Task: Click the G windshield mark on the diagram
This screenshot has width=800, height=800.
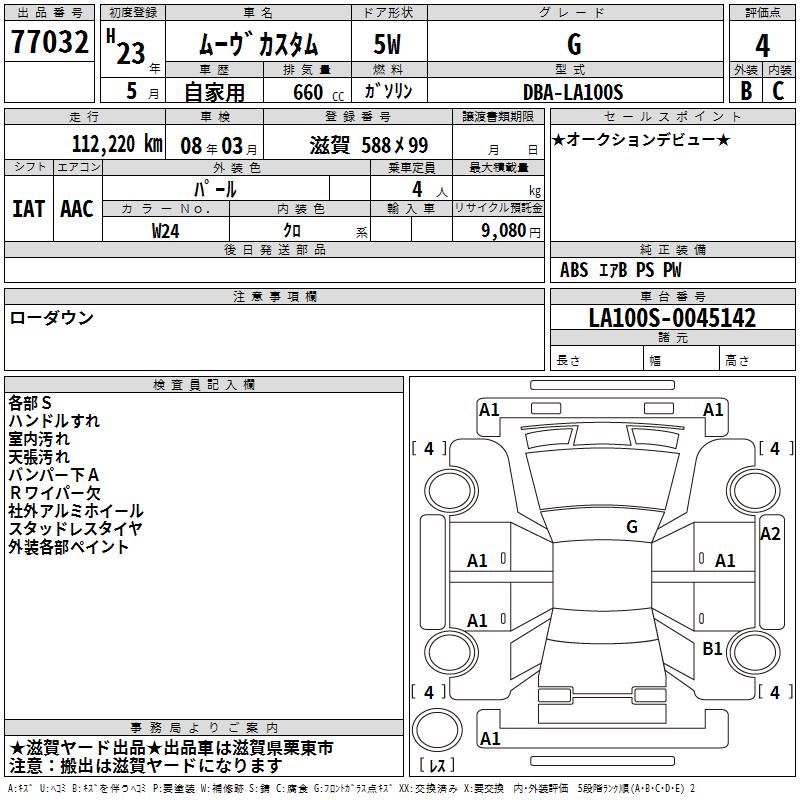Action: point(632,527)
